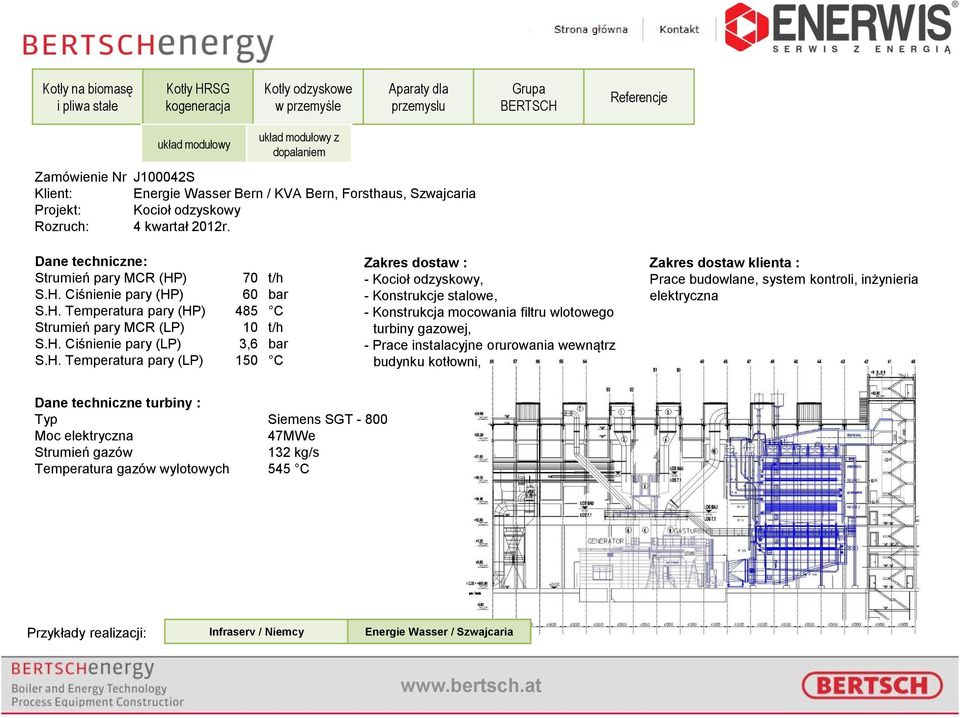Click the 4 kwartał 2012r. startup date
960x718 pixels.
pos(182,226)
